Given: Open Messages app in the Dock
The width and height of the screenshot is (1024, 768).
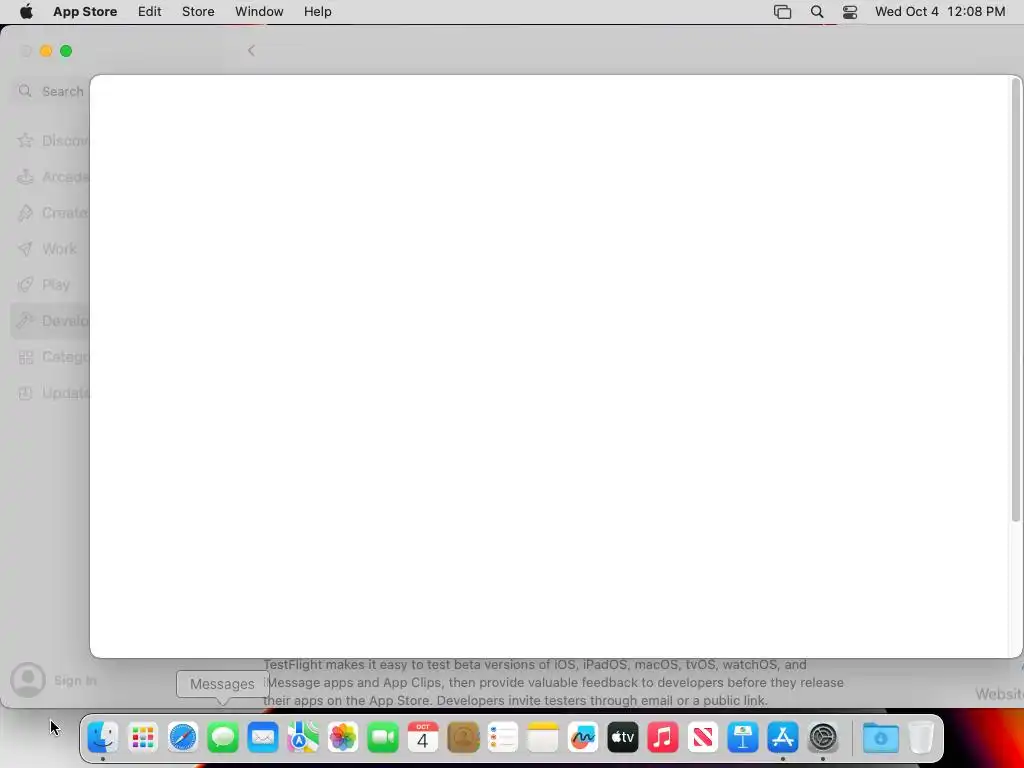Looking at the screenshot, I should point(223,738).
